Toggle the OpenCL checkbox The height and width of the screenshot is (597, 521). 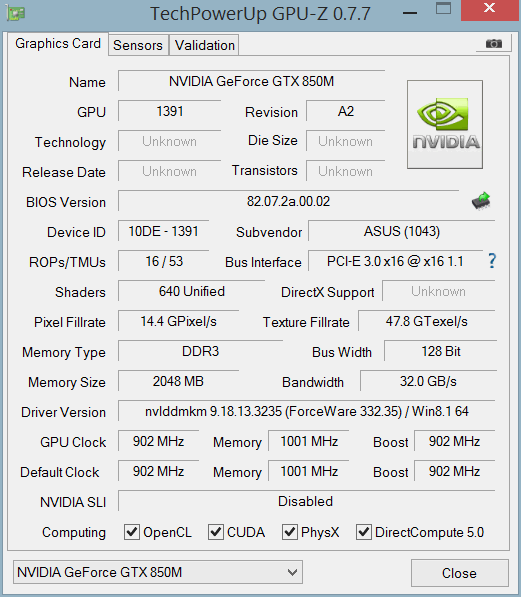[132, 532]
